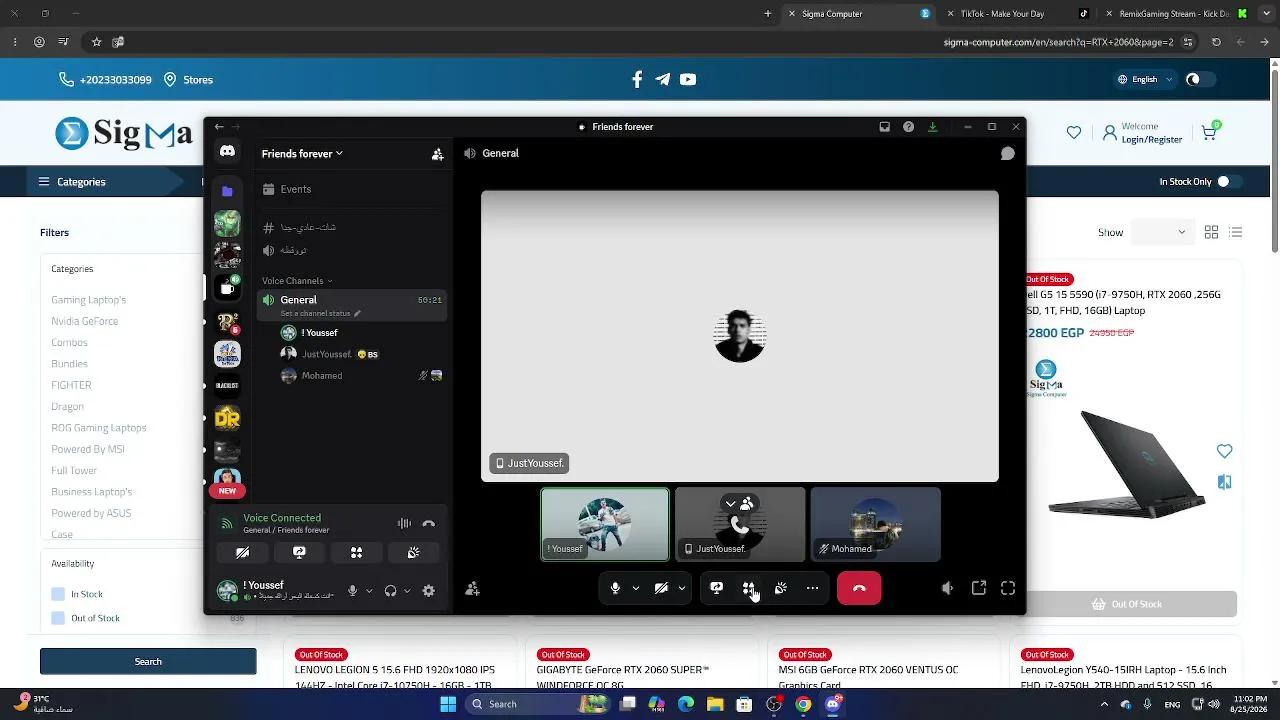This screenshot has height=720, width=1280.
Task: Click the green download update icon in Discord
Action: [x=932, y=127]
